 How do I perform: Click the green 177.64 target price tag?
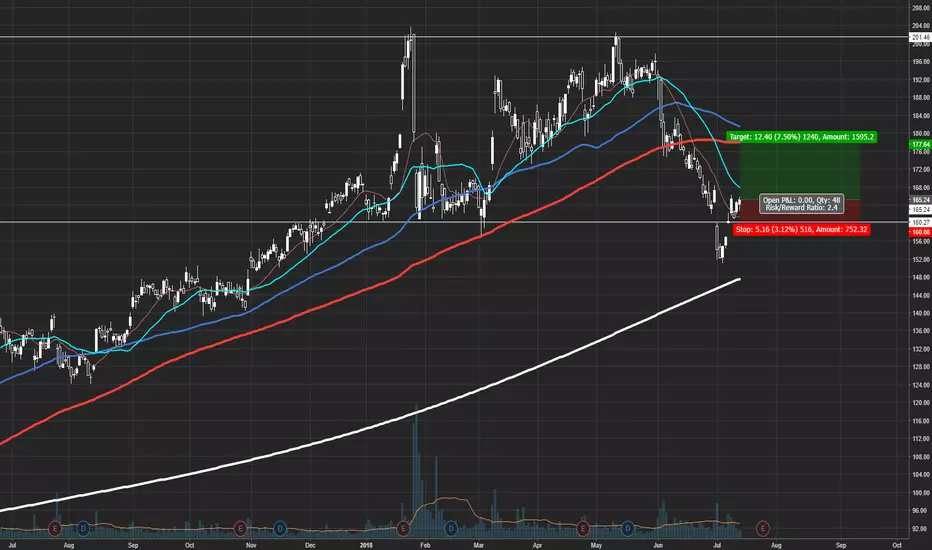point(921,144)
